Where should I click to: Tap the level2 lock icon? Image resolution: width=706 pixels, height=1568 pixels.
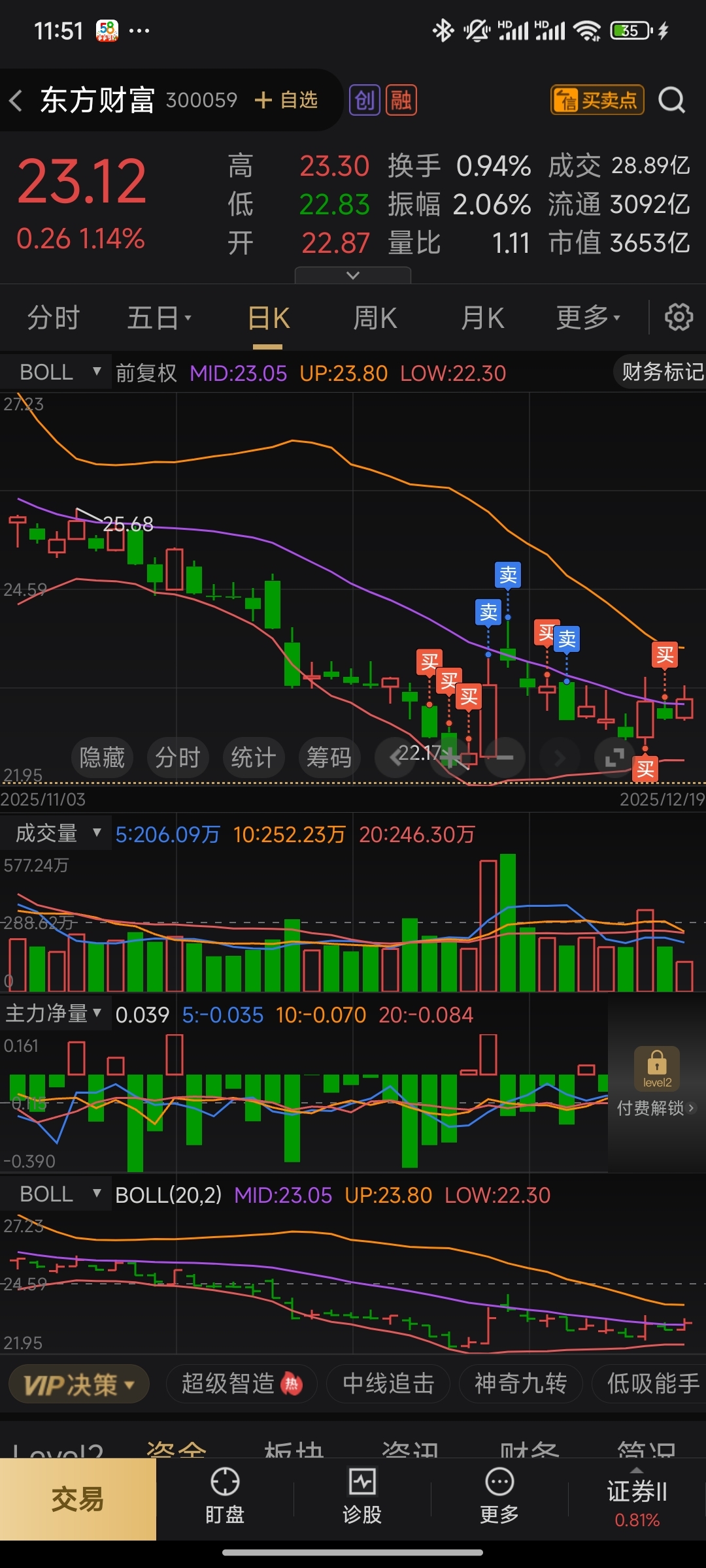657,1068
